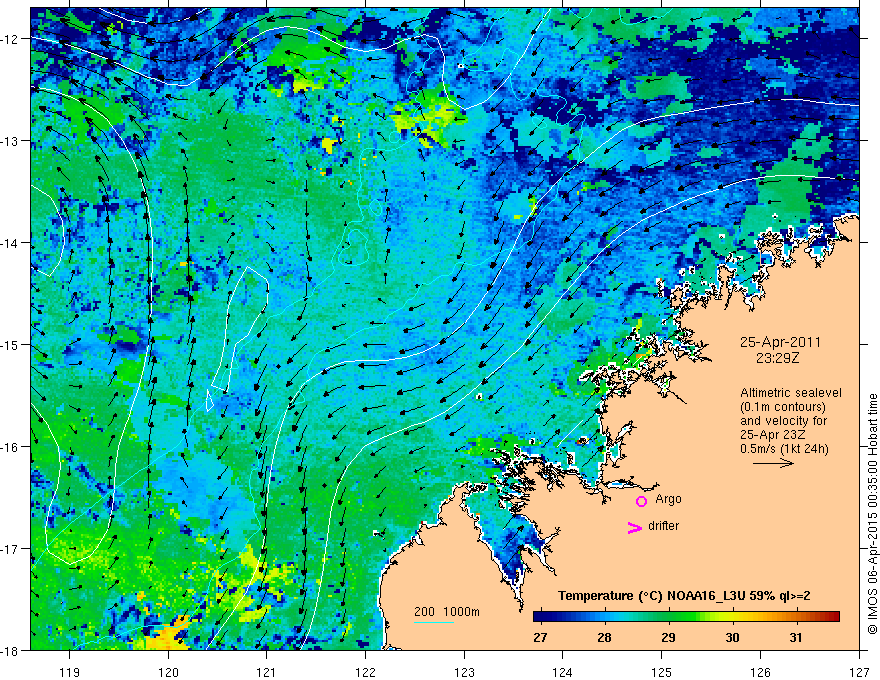This screenshot has height=680, width=880.
Task: Click the latitude axis label '-13'
Action: 9,141
